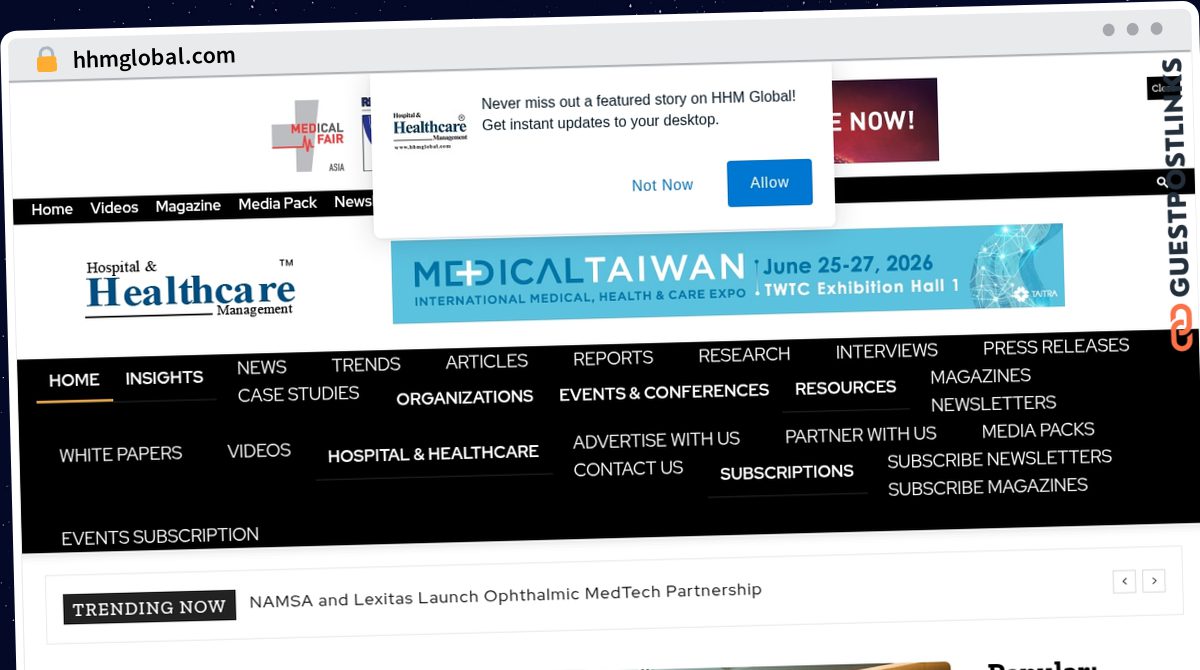Open PARTNER WITH US page
The image size is (1200, 670).
pos(861,435)
